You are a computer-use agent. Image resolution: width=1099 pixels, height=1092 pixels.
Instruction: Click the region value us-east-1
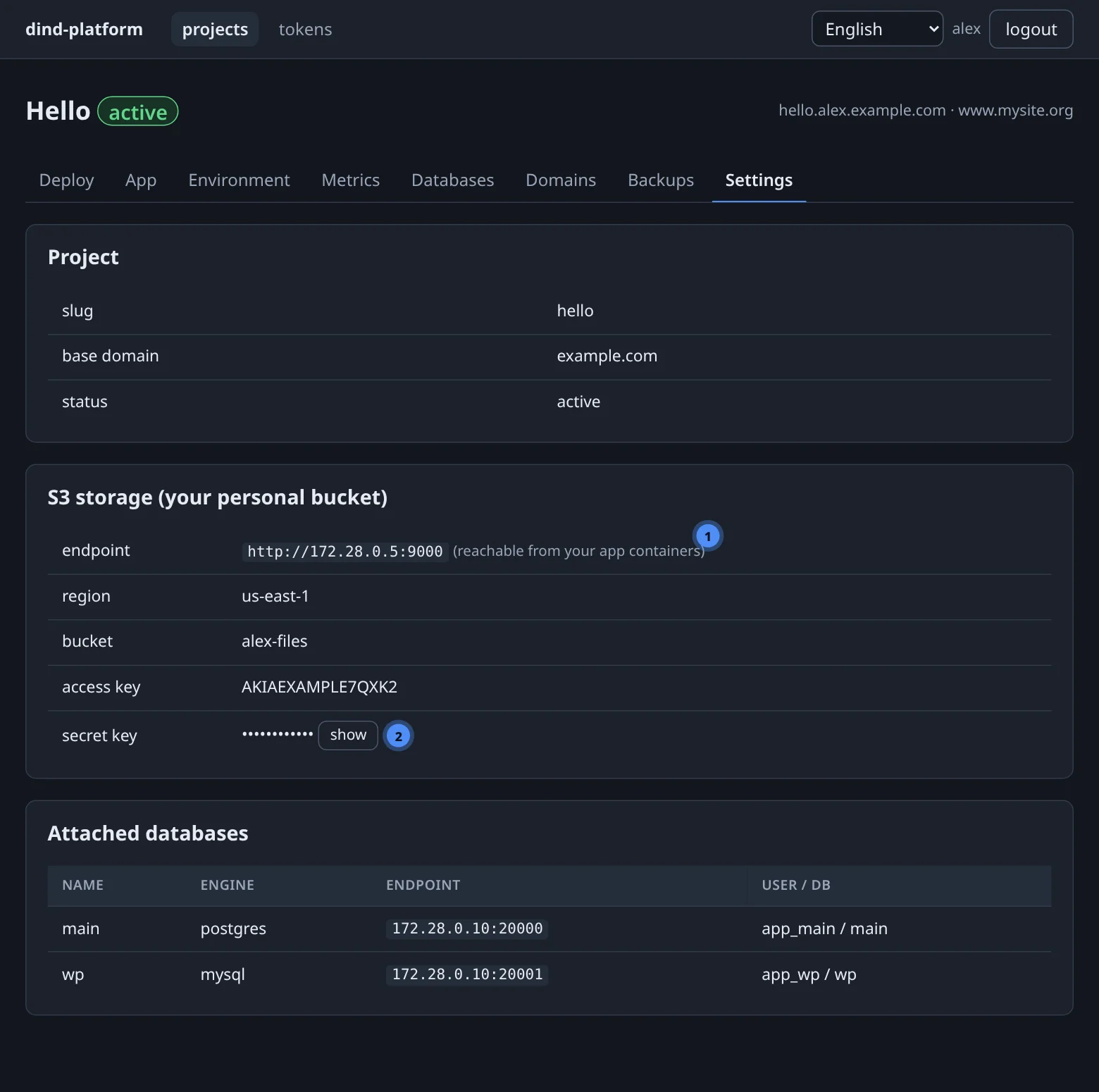275,596
